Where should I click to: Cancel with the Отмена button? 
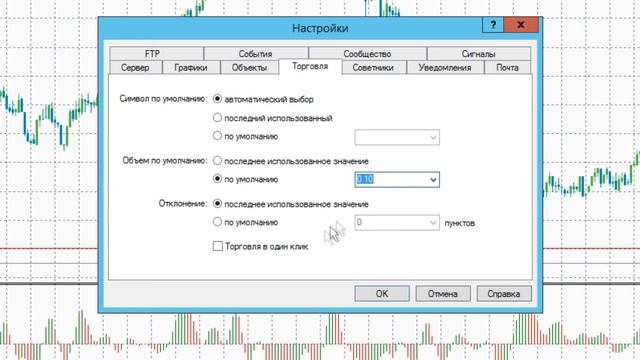[443, 293]
